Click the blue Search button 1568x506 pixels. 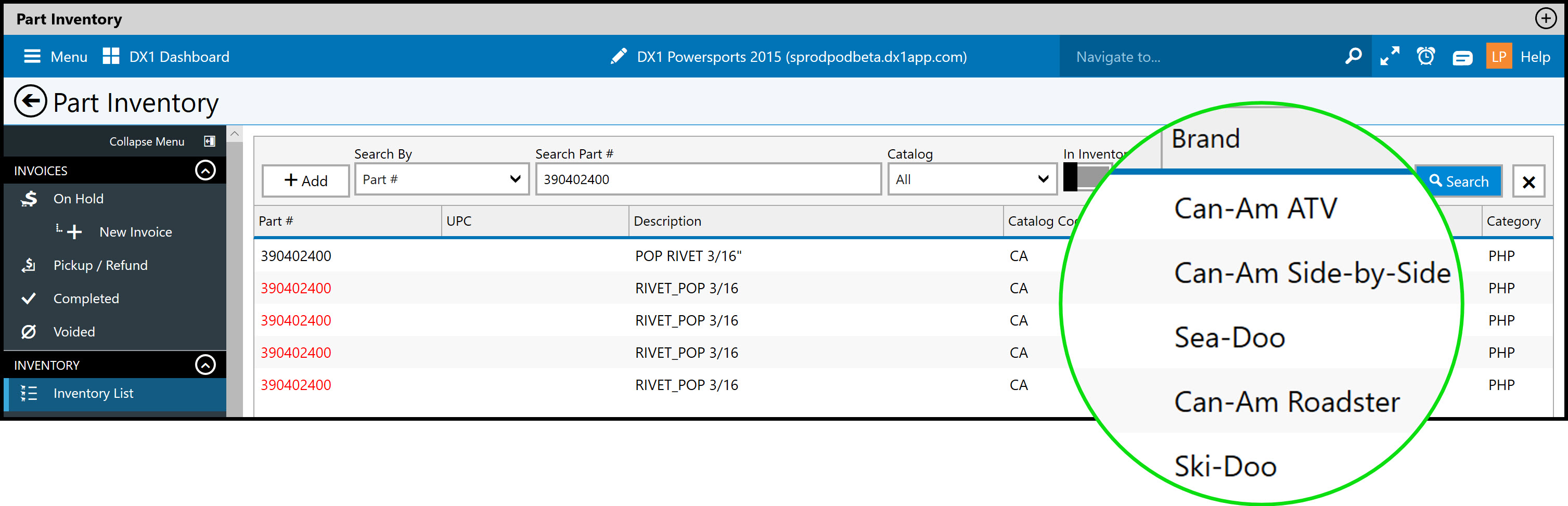tap(1458, 181)
